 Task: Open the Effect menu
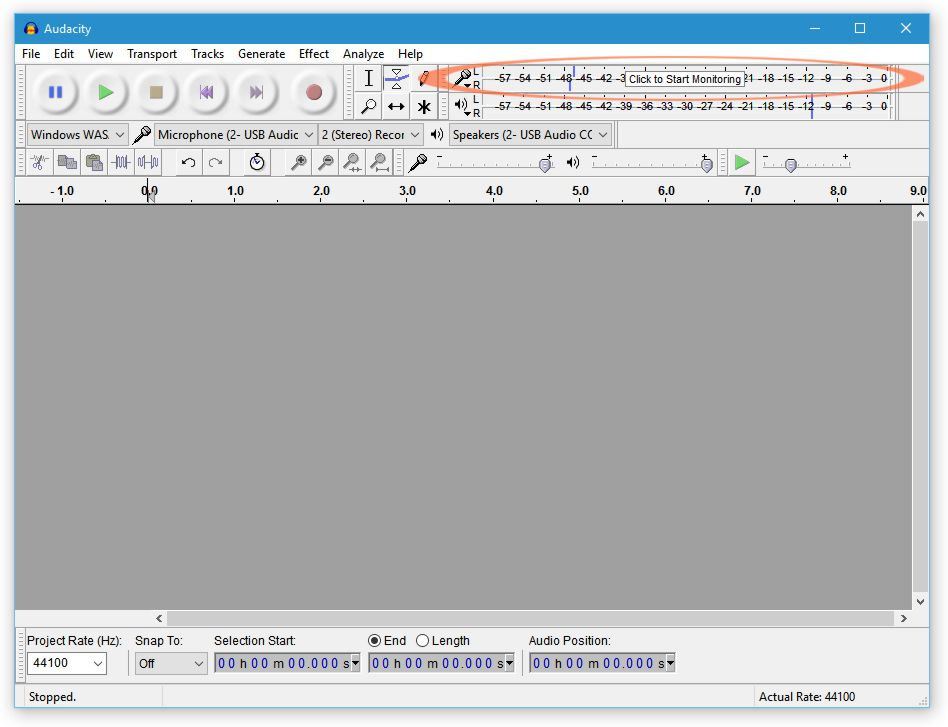tap(314, 54)
